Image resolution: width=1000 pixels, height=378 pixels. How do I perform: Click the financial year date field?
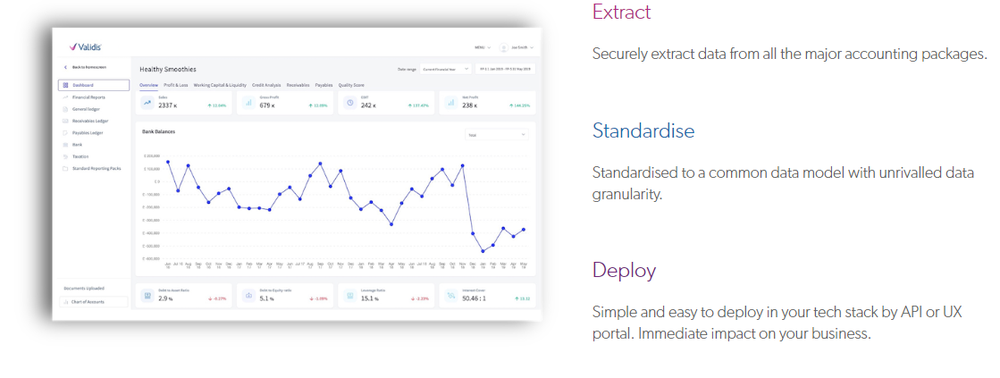[x=506, y=69]
